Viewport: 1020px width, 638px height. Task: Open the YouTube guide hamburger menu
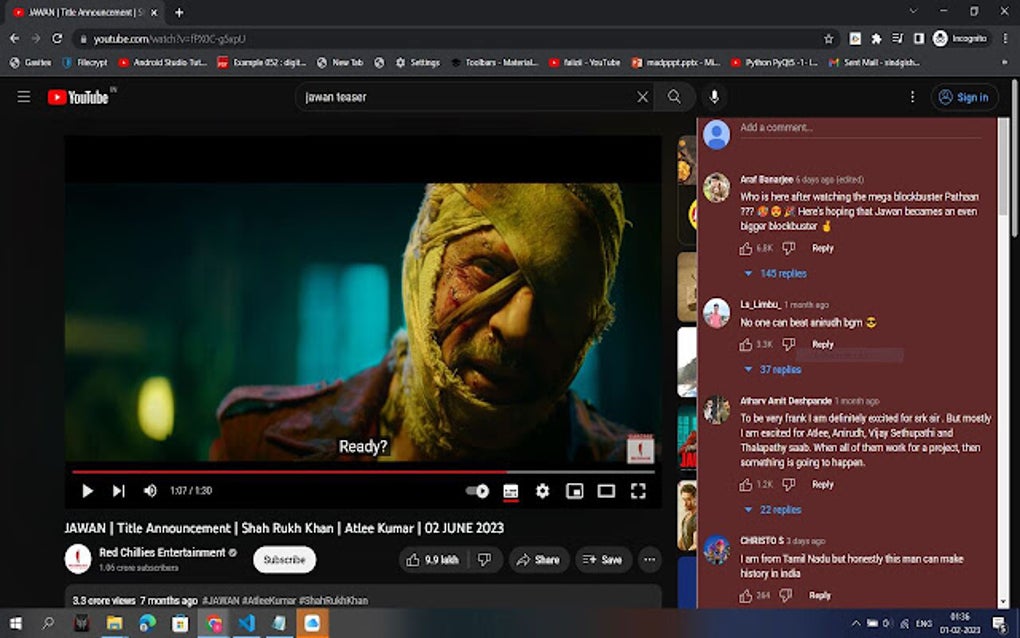pos(24,97)
